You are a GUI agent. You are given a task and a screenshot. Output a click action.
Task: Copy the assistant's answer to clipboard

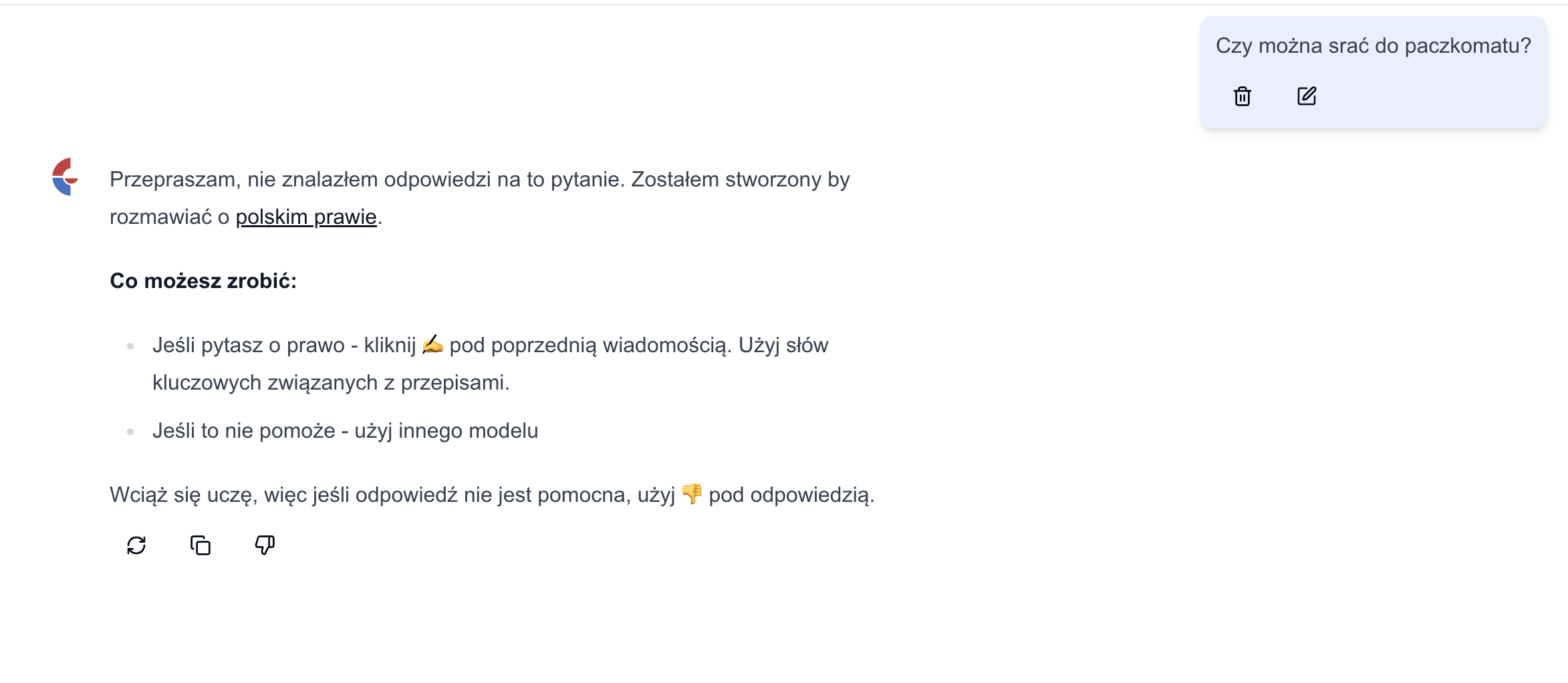click(201, 545)
